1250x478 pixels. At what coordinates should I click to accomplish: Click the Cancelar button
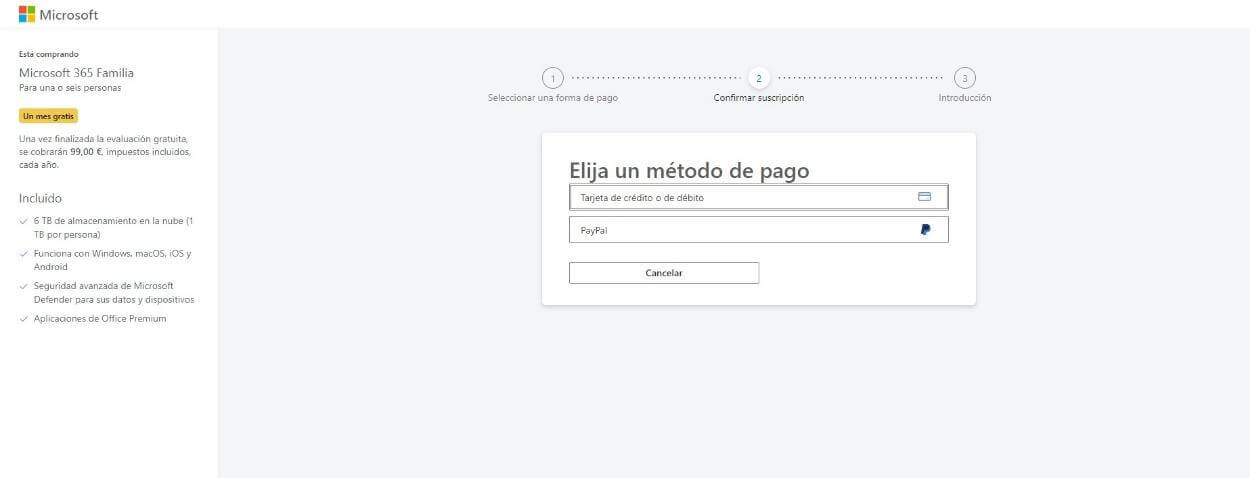click(x=664, y=273)
